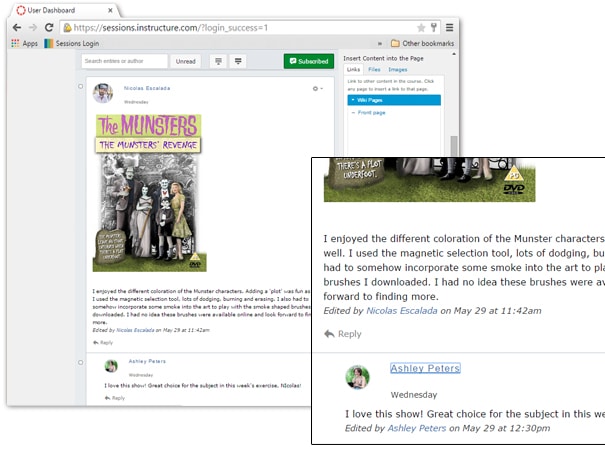This screenshot has height=449, width=605.
Task: Open the Sessions Login bookmark
Action: tap(72, 43)
